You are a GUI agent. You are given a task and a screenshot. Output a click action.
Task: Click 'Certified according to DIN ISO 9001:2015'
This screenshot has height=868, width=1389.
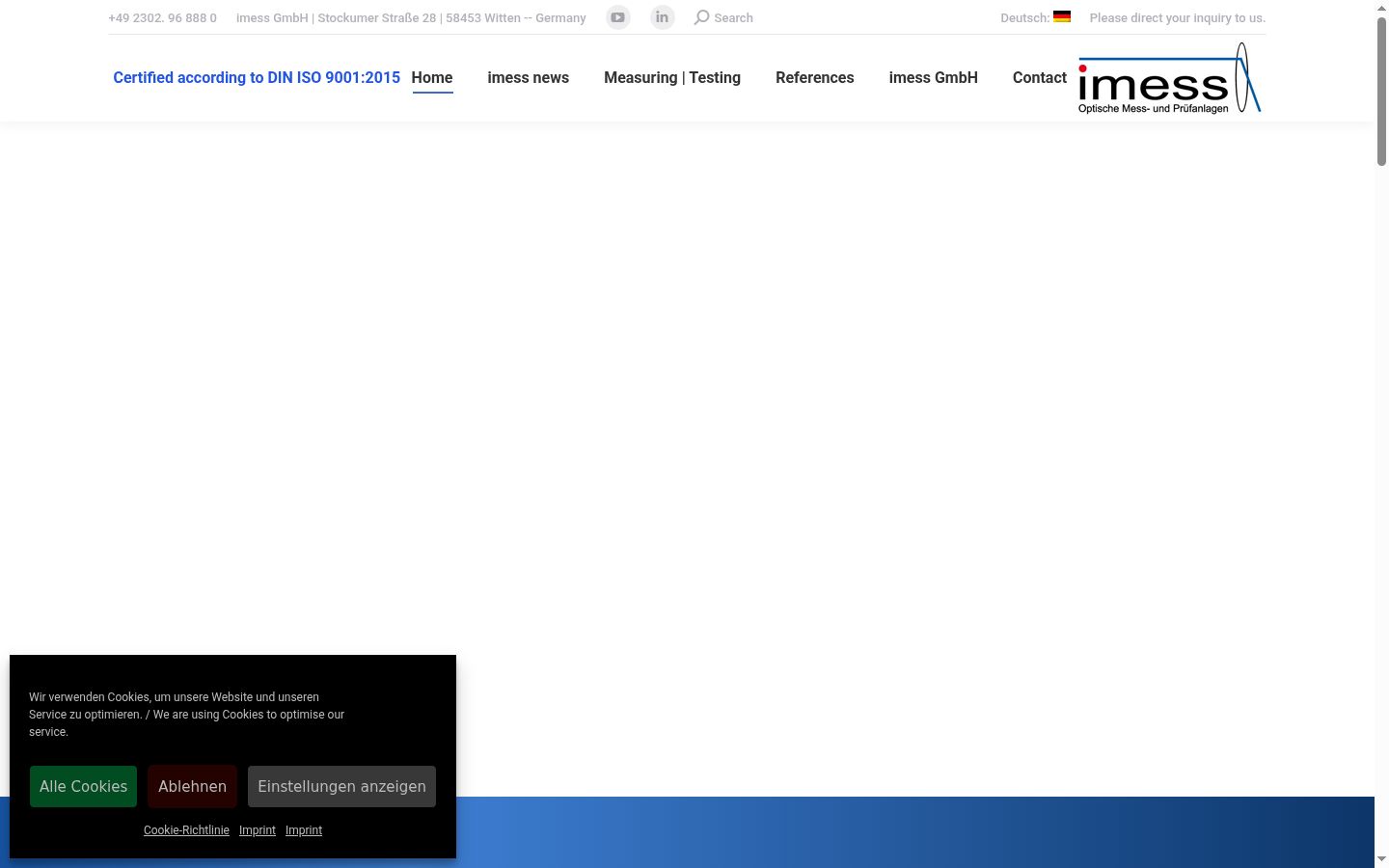[x=257, y=78]
